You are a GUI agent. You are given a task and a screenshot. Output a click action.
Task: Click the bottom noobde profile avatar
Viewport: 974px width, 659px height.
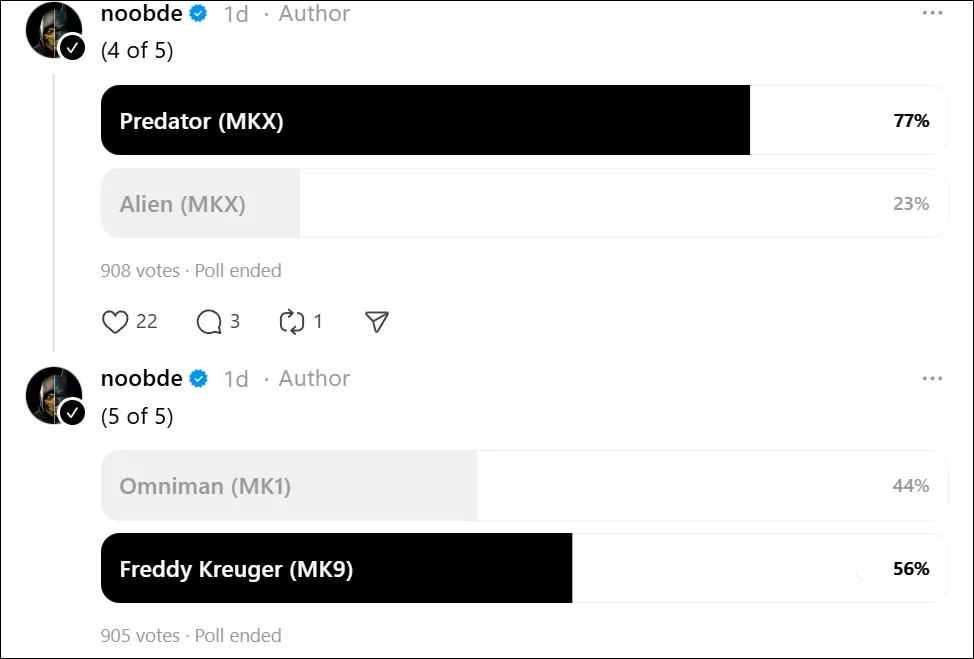(53, 395)
